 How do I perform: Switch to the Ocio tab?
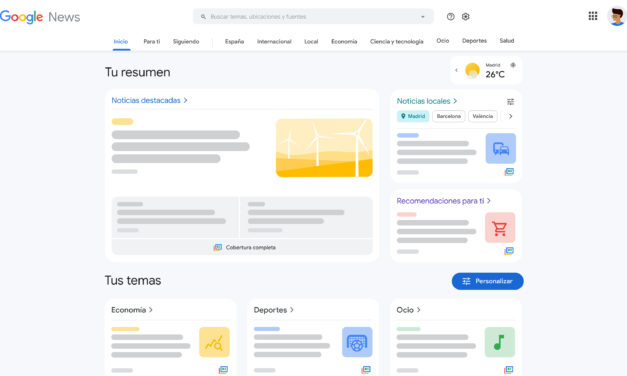443,41
